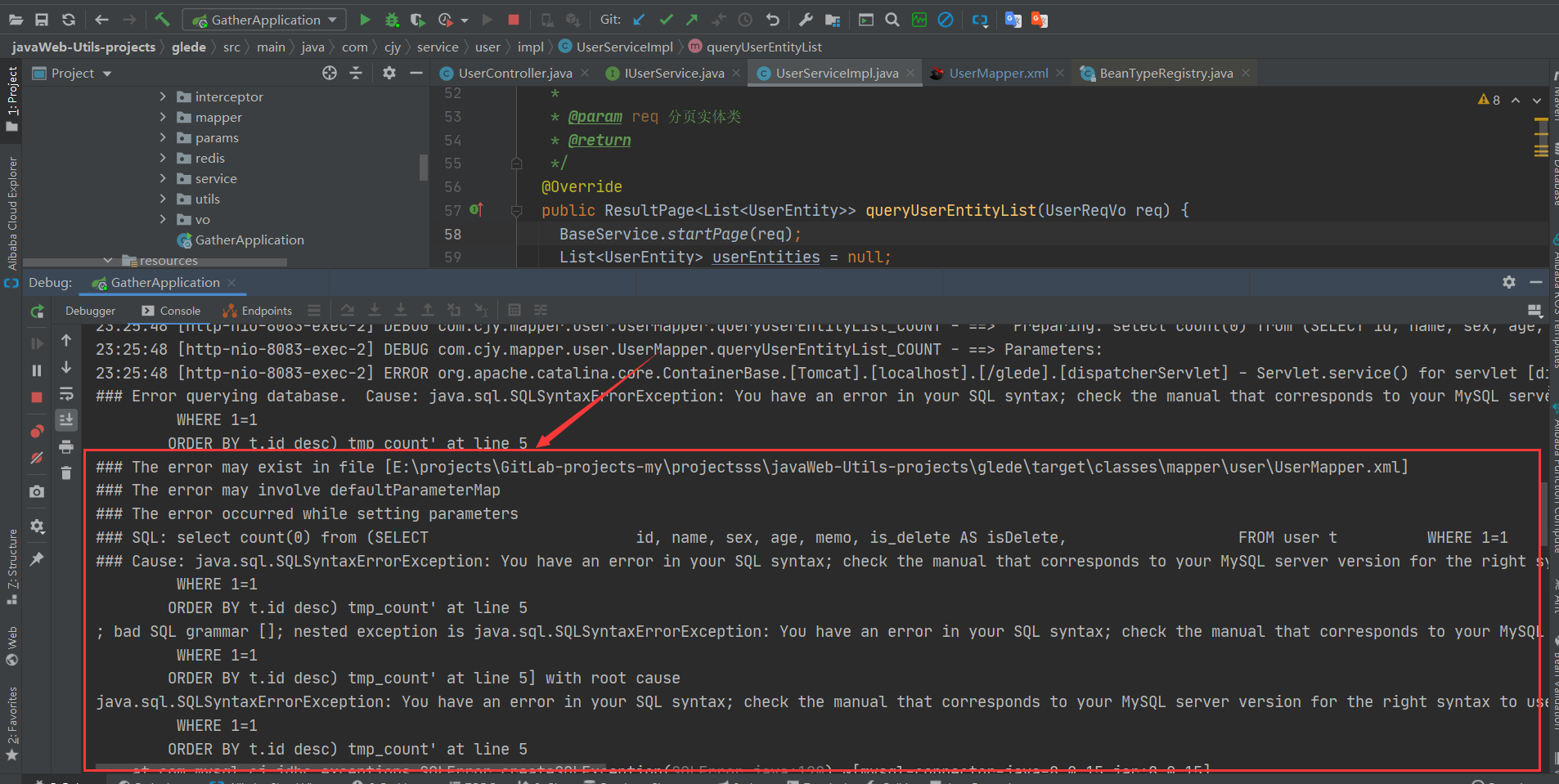Start debugging with the green bug icon
Screen dimensions: 1559x784
tap(392, 20)
